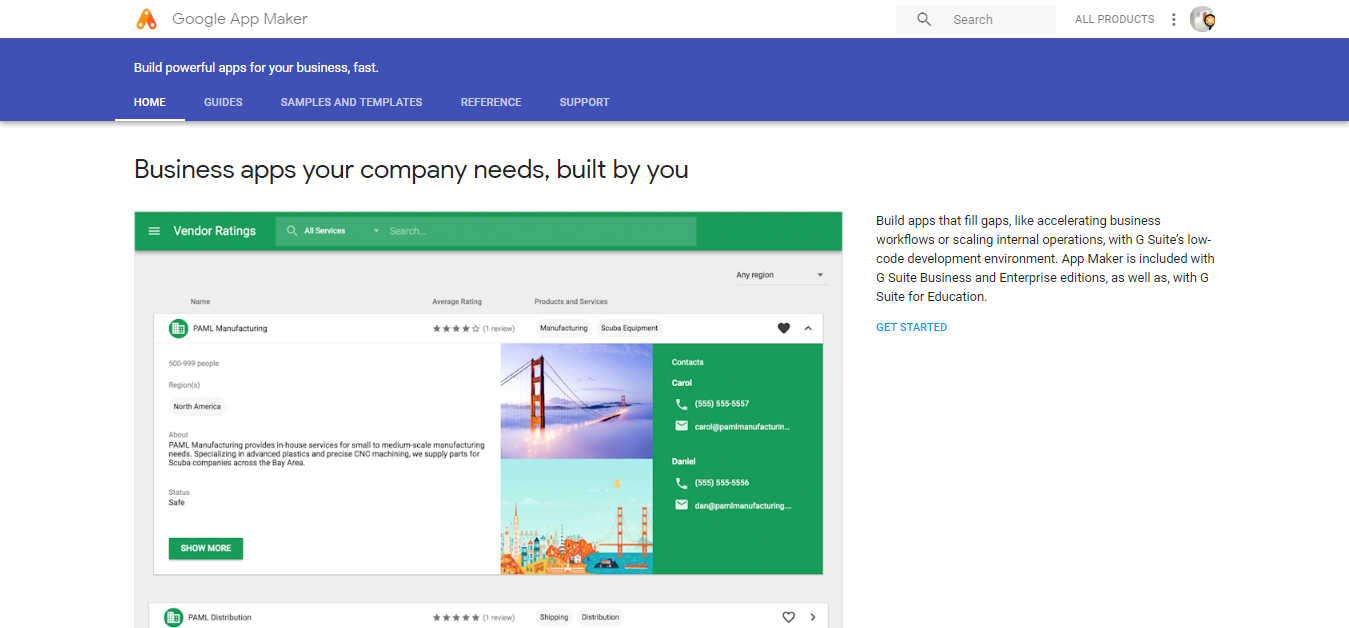Open the Vendor Ratings hamburger menu
1349x628 pixels.
coord(154,231)
